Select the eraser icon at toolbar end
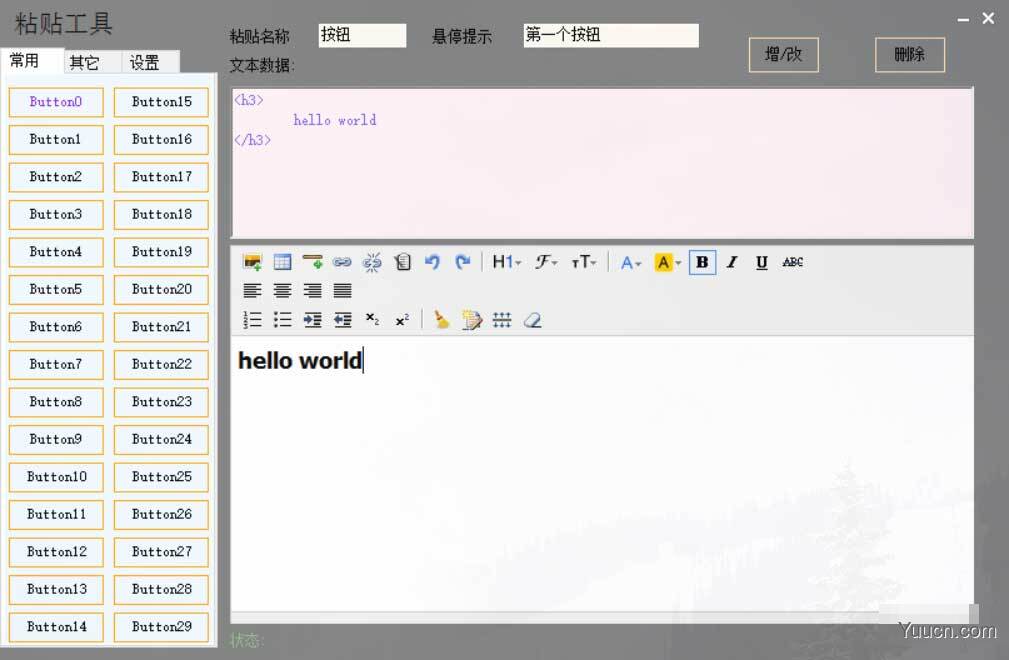This screenshot has width=1009, height=660. tap(532, 319)
